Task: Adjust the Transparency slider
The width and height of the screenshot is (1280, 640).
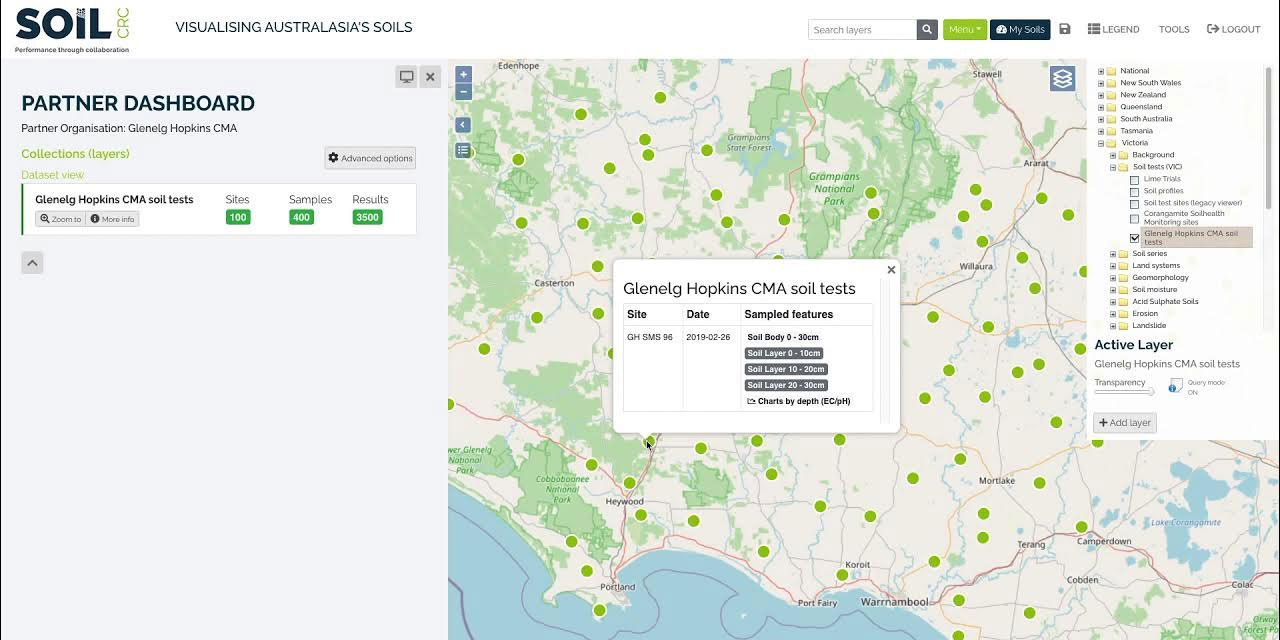Action: (1124, 392)
